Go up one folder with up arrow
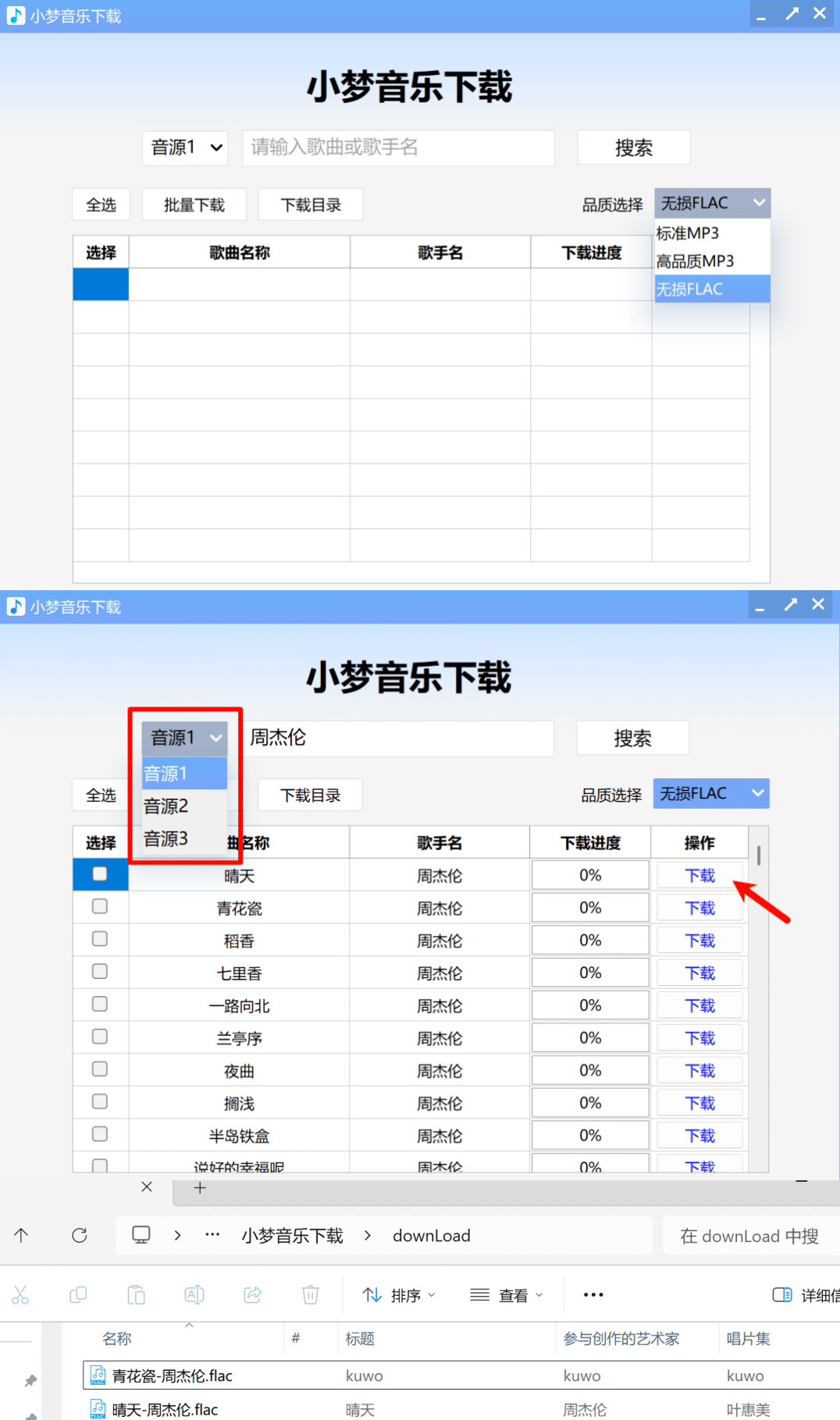The width and height of the screenshot is (840, 1420). 21,1235
